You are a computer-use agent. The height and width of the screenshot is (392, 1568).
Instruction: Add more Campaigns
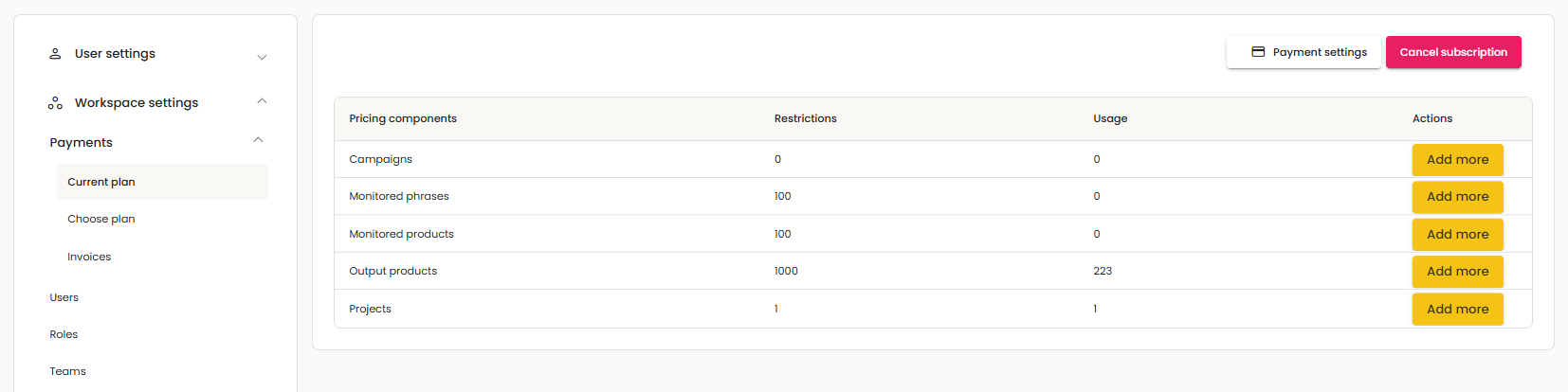1457,160
